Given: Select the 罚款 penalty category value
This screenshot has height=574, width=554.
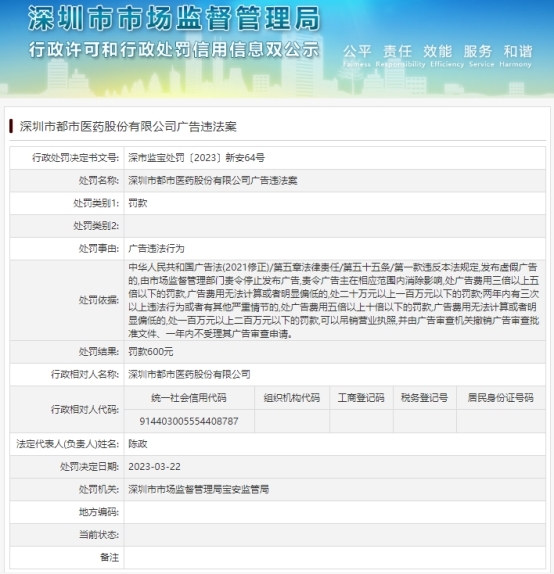Looking at the screenshot, I should tap(138, 203).
